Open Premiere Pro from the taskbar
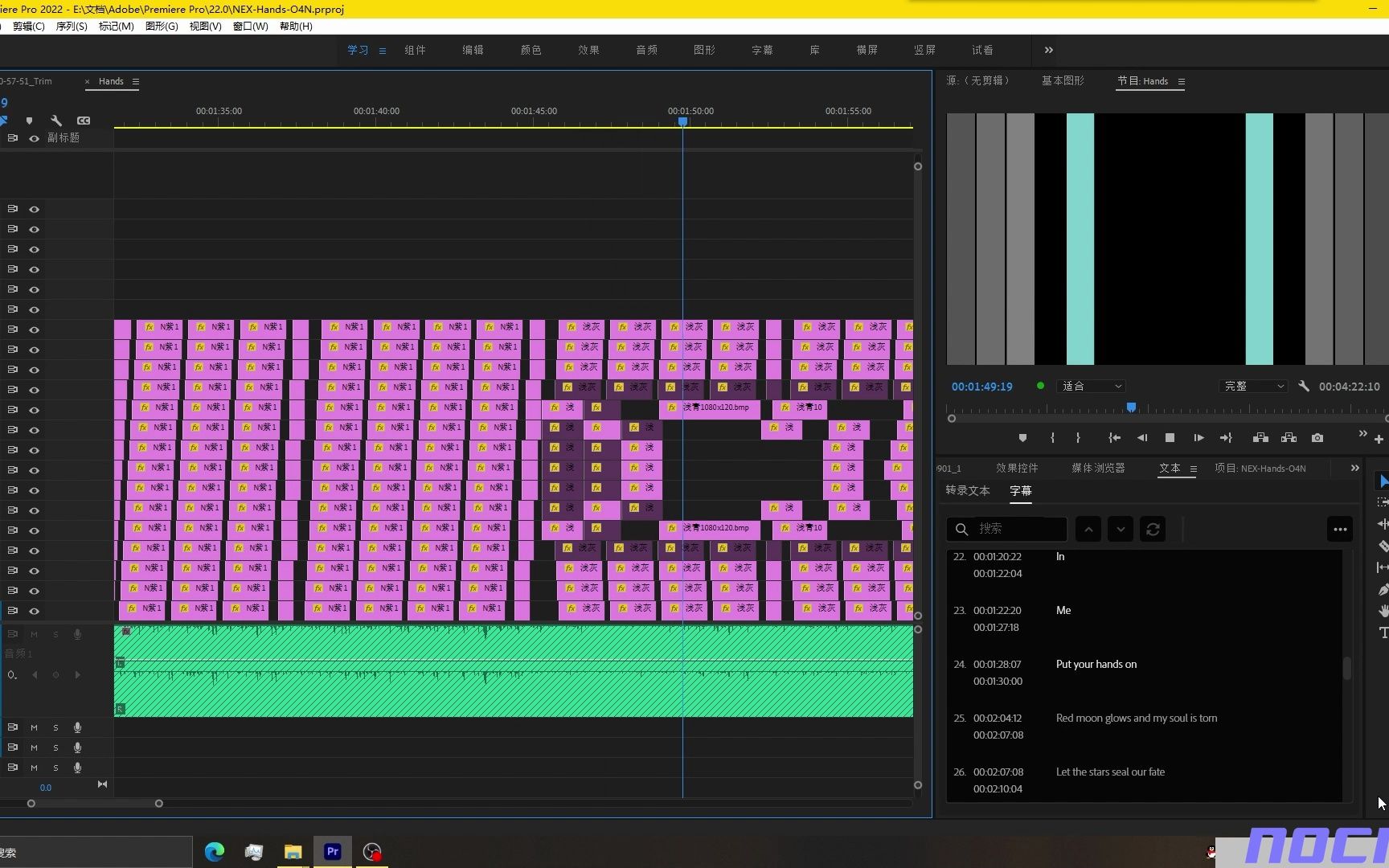This screenshot has height=868, width=1389. (332, 851)
